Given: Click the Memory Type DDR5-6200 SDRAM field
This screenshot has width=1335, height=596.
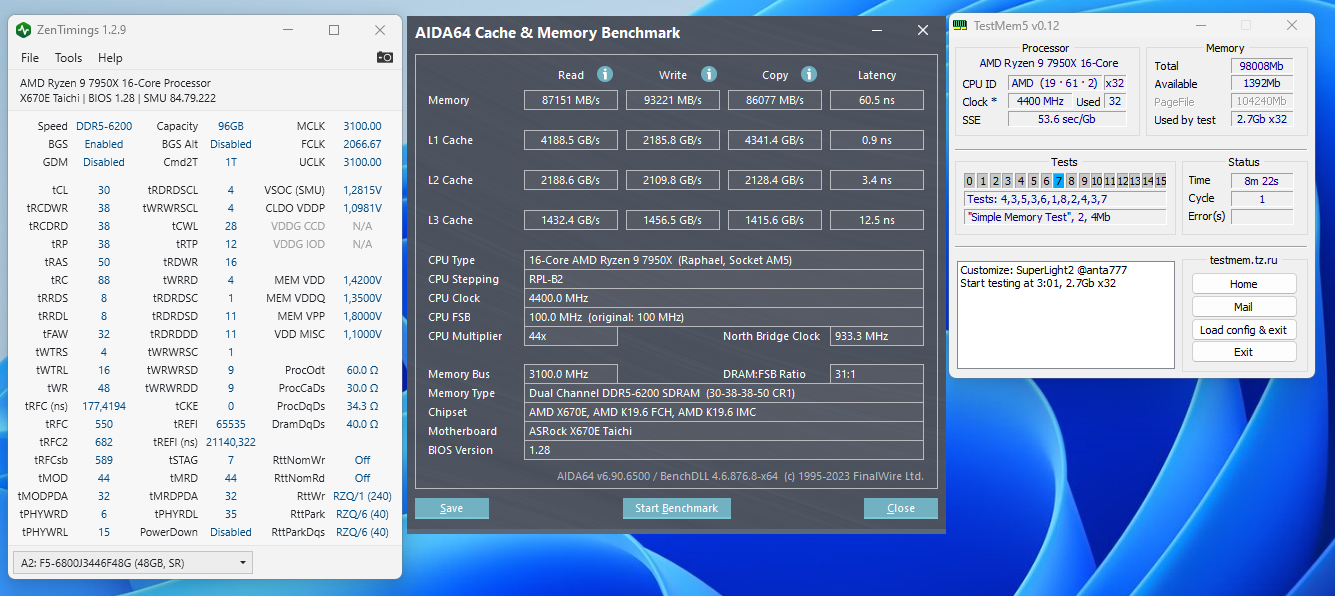Looking at the screenshot, I should 724,393.
